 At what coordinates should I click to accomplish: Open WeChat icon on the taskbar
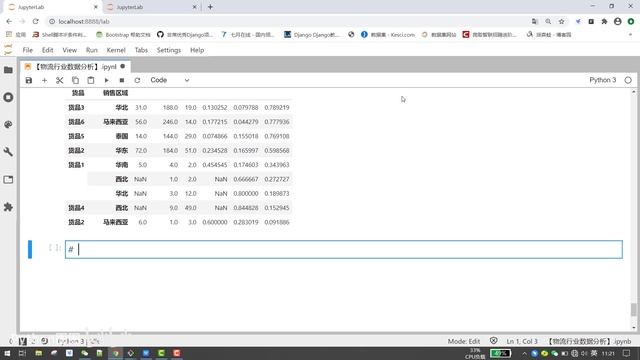point(84,353)
